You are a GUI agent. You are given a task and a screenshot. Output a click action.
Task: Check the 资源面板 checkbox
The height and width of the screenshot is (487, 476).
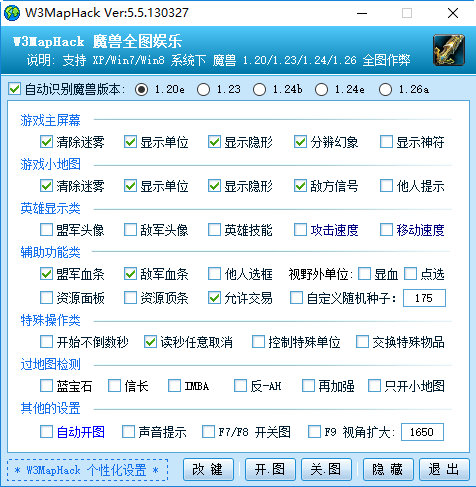46,298
